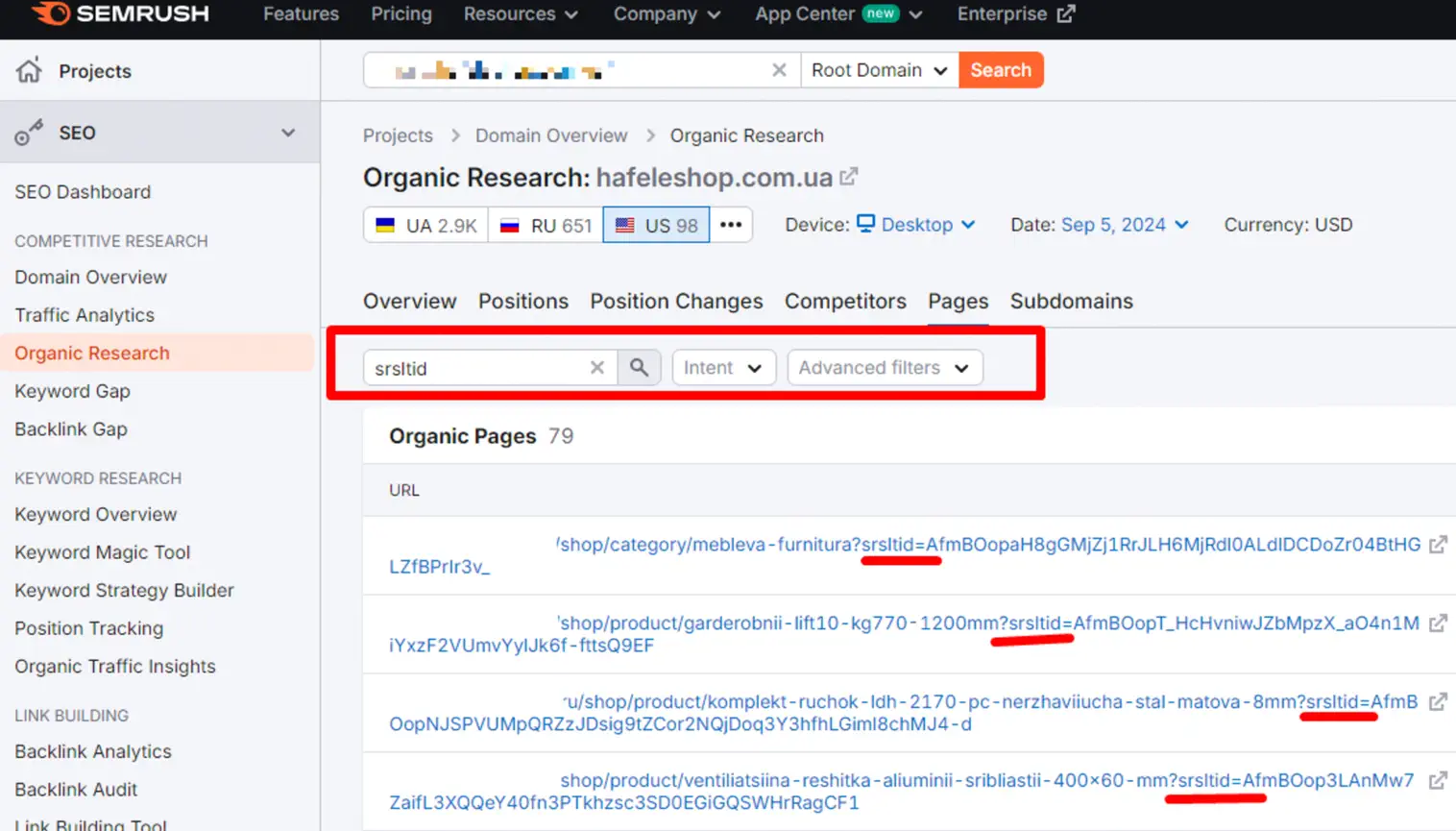Open the komplekt-ruchok product URL
Image resolution: width=1456 pixels, height=831 pixels.
903,713
